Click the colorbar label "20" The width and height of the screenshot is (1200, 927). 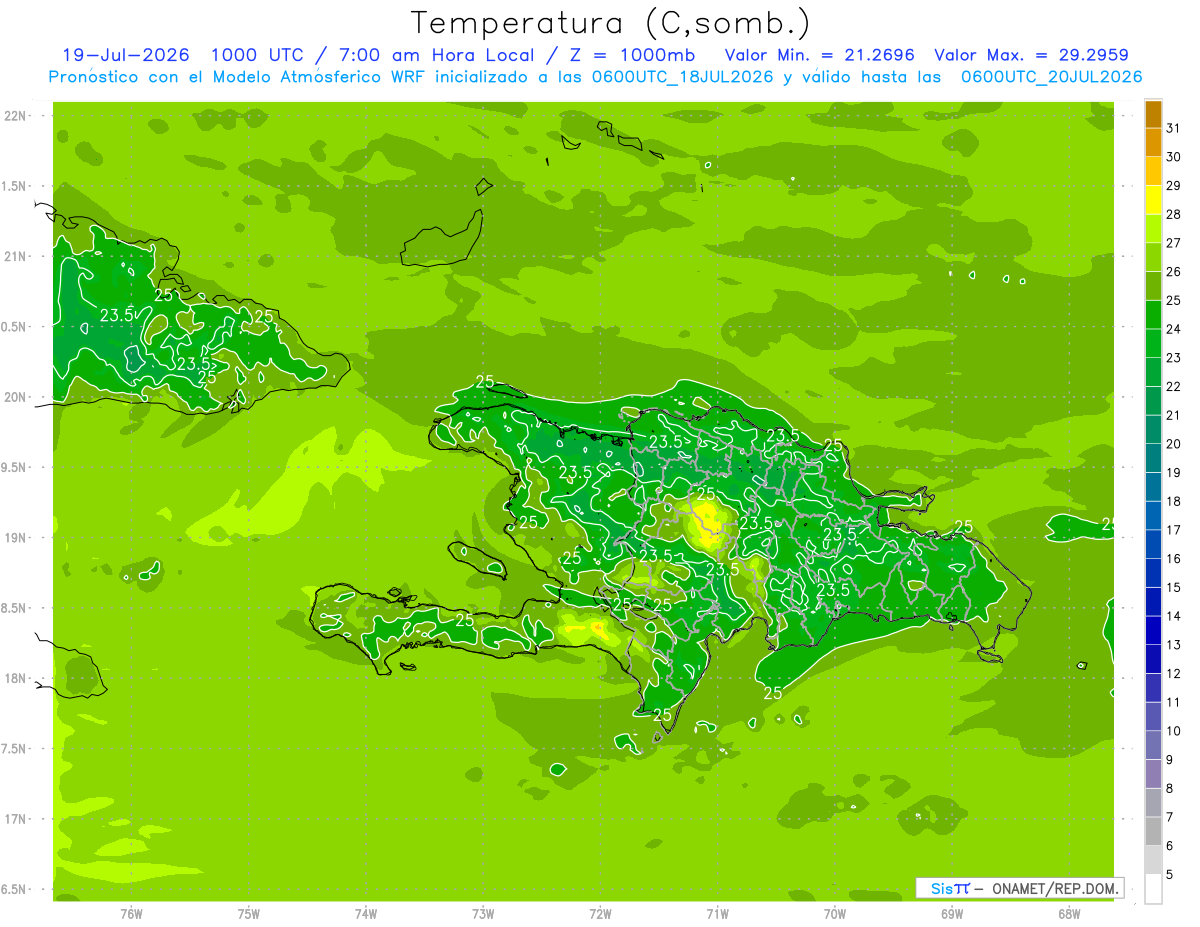pos(1174,443)
